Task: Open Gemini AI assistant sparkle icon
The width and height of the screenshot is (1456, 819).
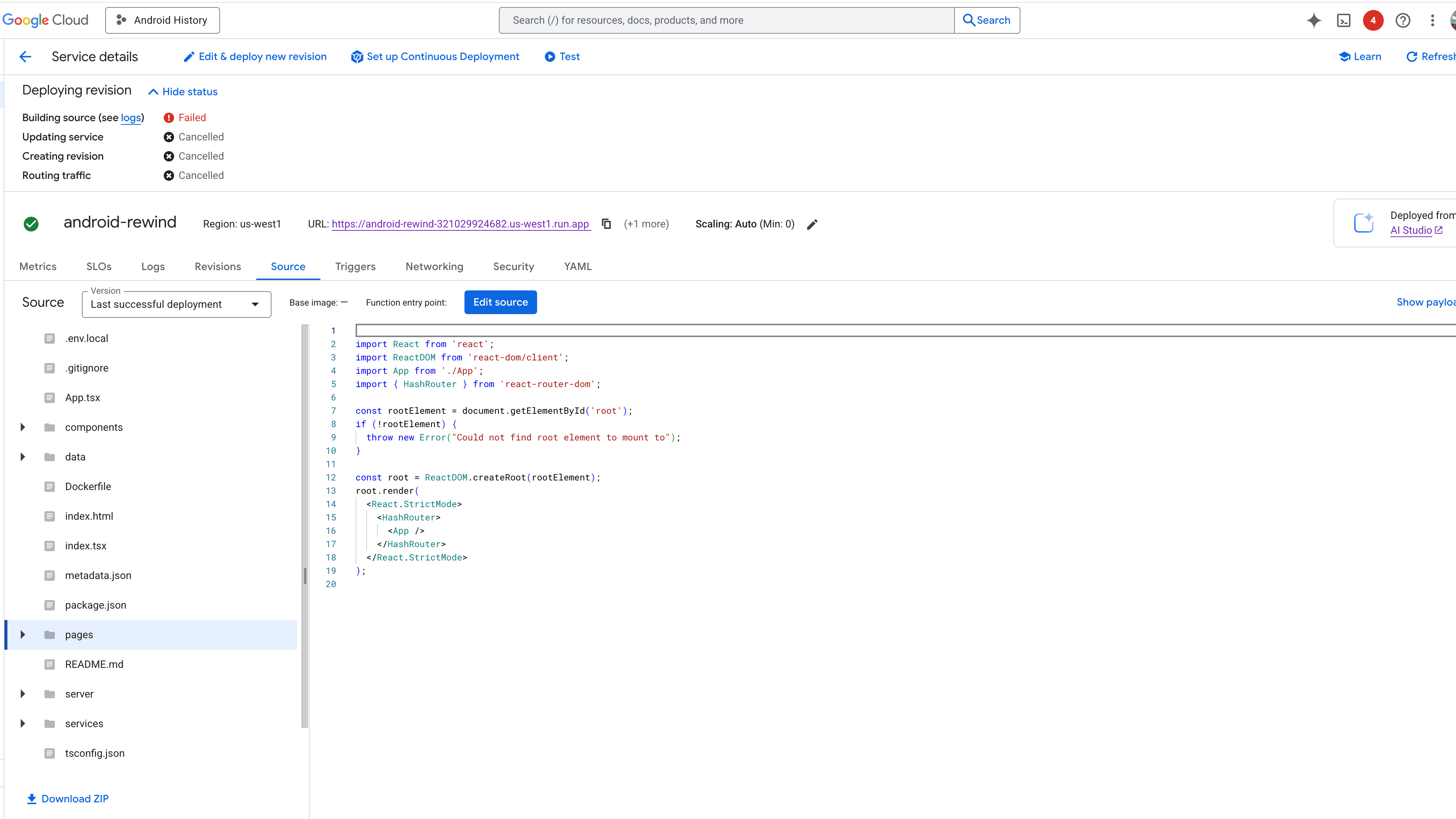Action: tap(1314, 20)
